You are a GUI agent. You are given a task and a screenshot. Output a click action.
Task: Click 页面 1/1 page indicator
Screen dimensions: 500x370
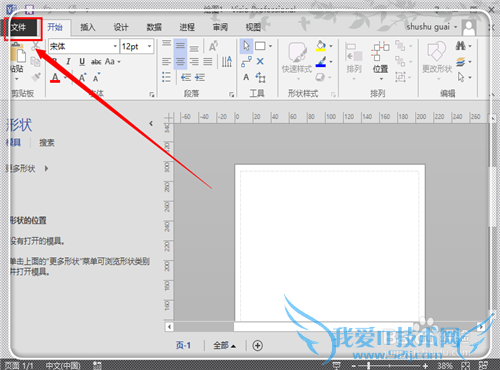19,365
